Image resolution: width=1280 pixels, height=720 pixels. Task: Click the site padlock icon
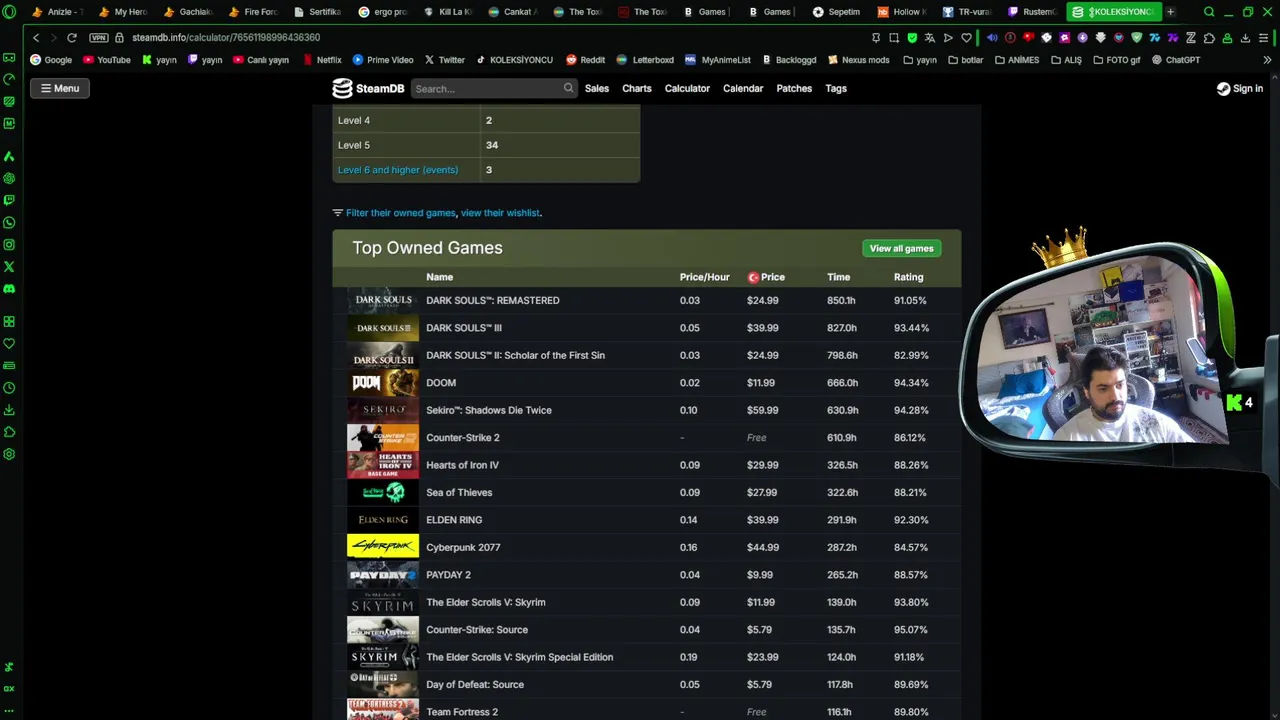(x=120, y=37)
